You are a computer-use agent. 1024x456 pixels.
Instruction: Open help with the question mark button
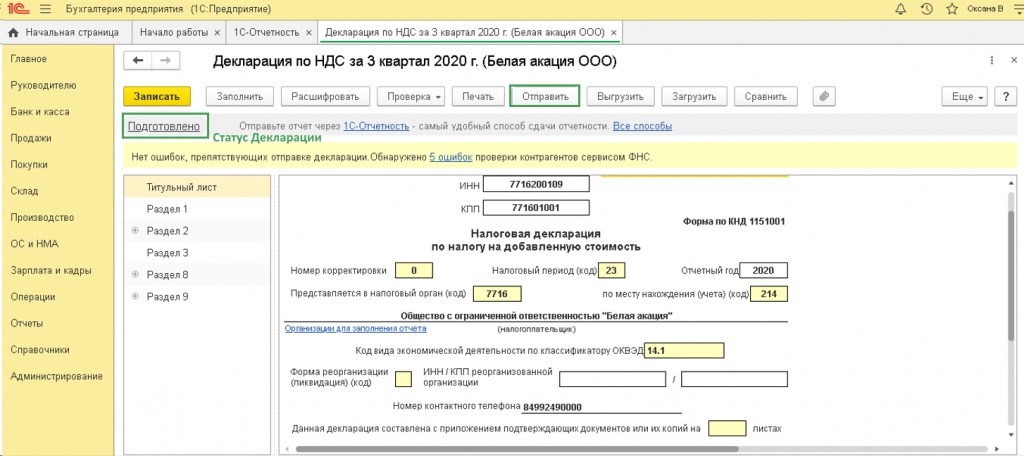(1004, 96)
